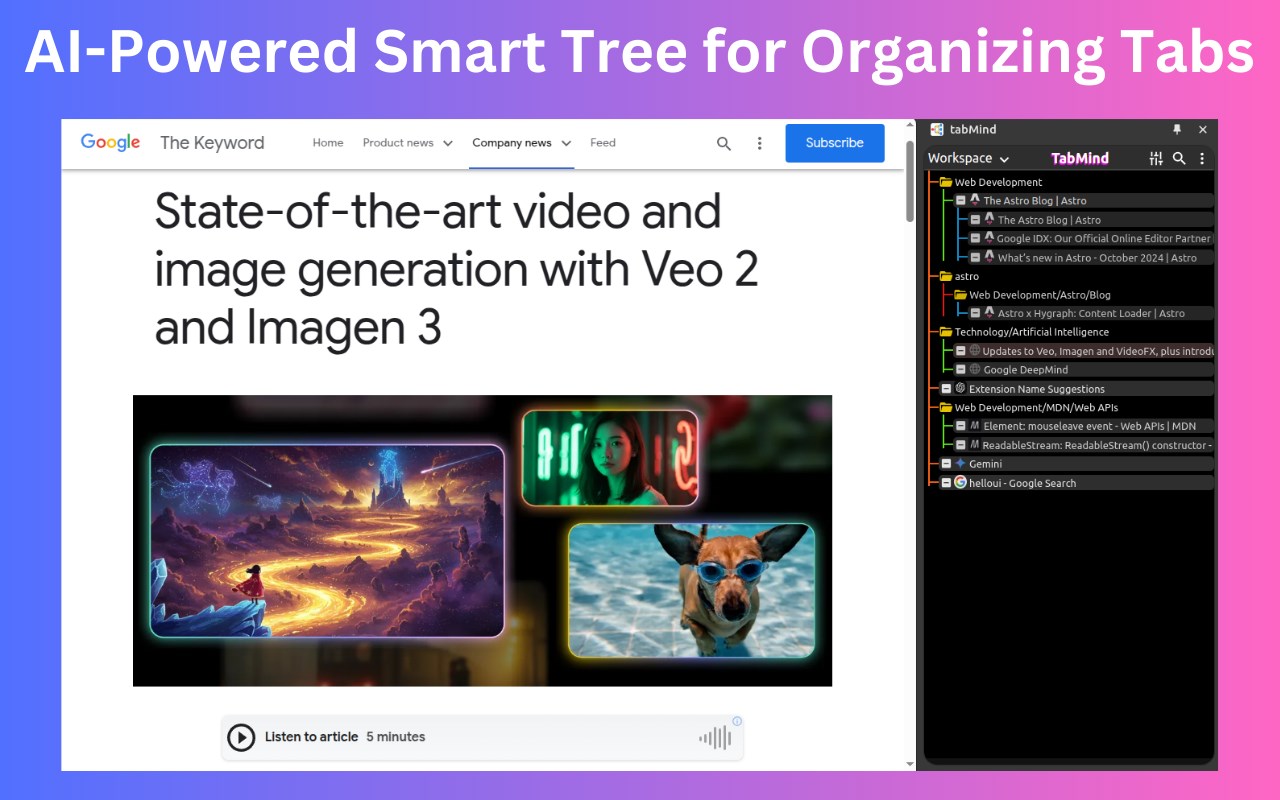This screenshot has width=1280, height=800.
Task: Open the TabMind search tool
Action: (1179, 158)
